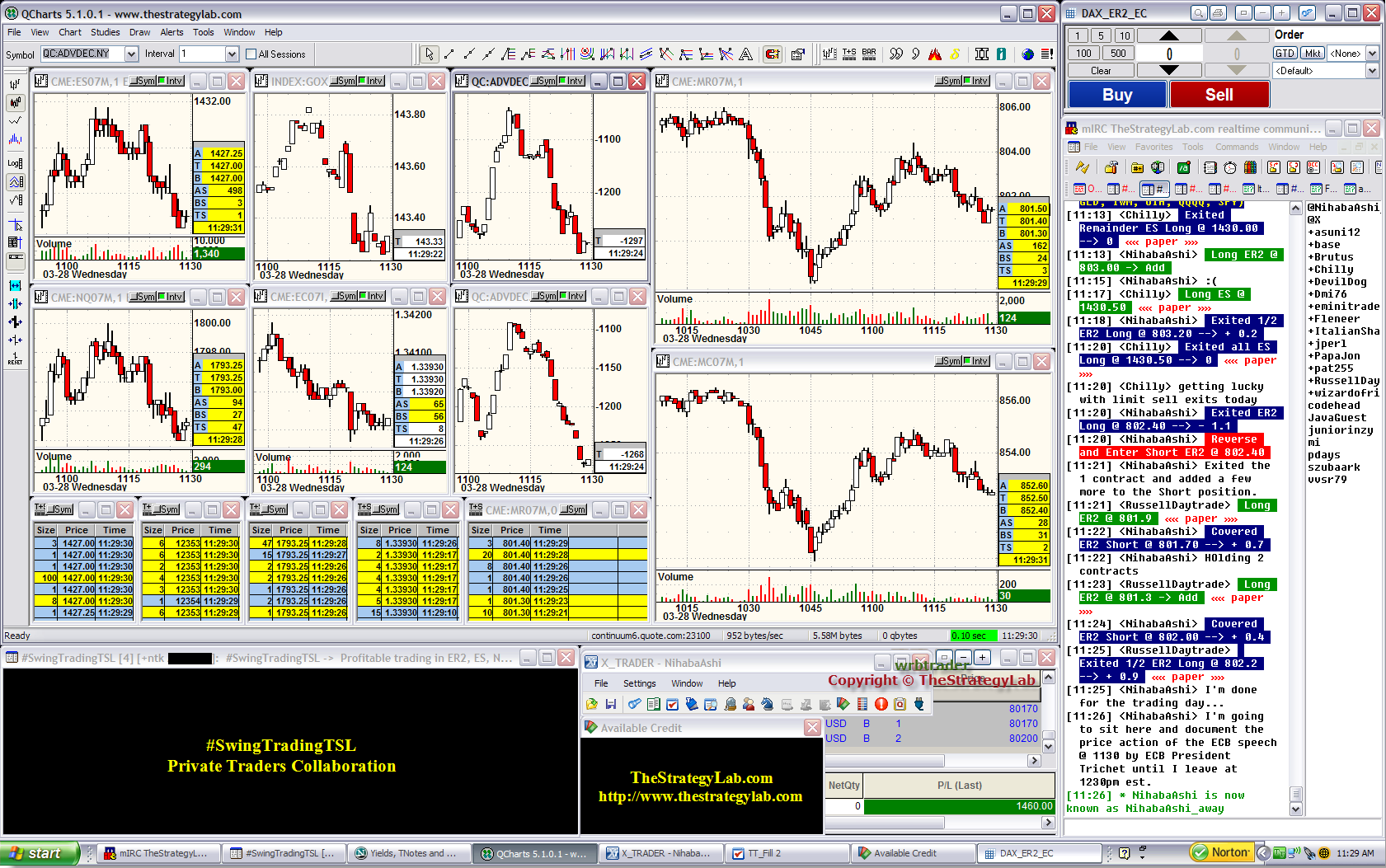Click the globe icon in QCharts toolbar
Screen dimensions: 1386x868
(1027, 54)
